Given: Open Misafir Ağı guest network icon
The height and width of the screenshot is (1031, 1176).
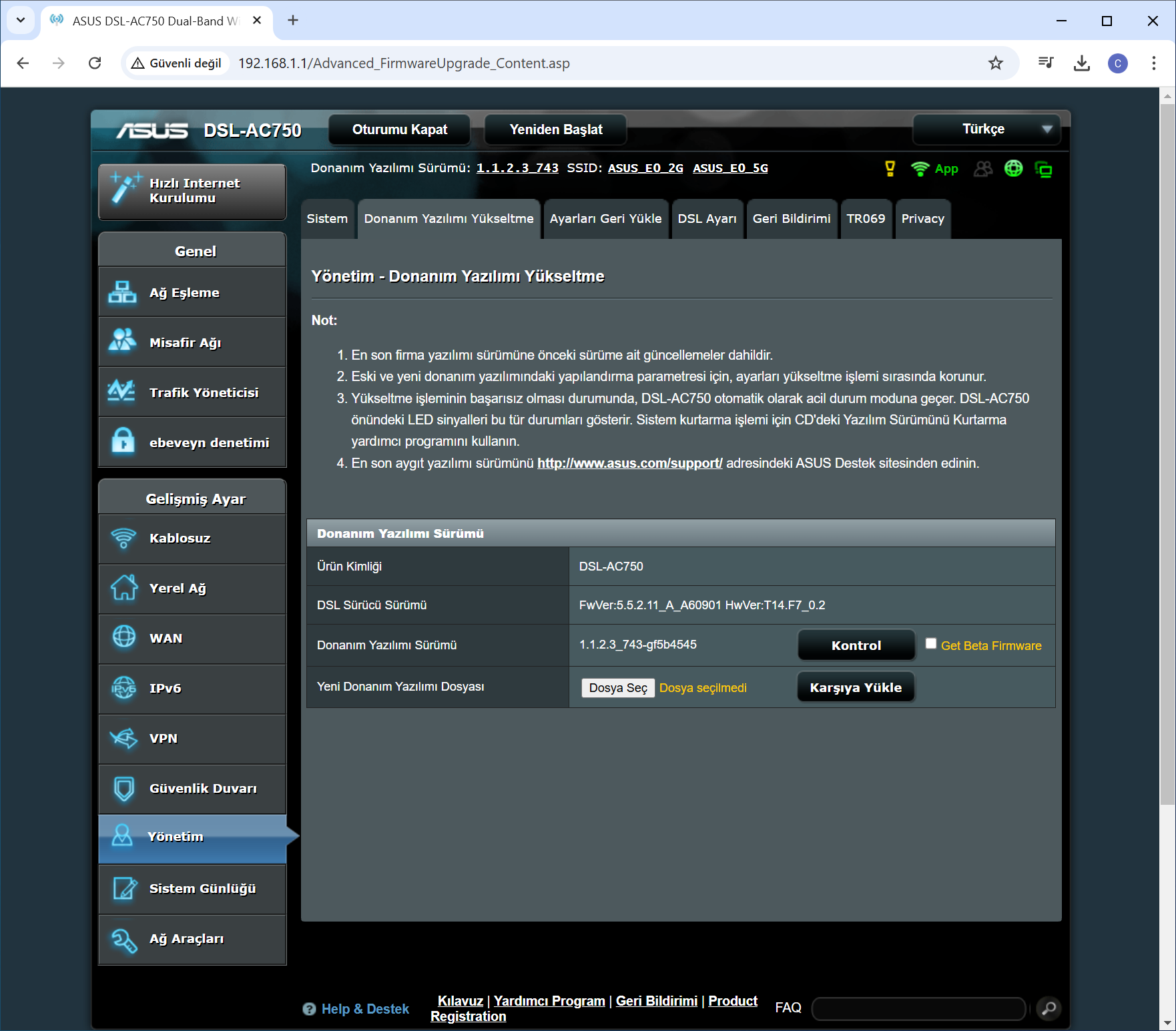Looking at the screenshot, I should click(x=123, y=342).
